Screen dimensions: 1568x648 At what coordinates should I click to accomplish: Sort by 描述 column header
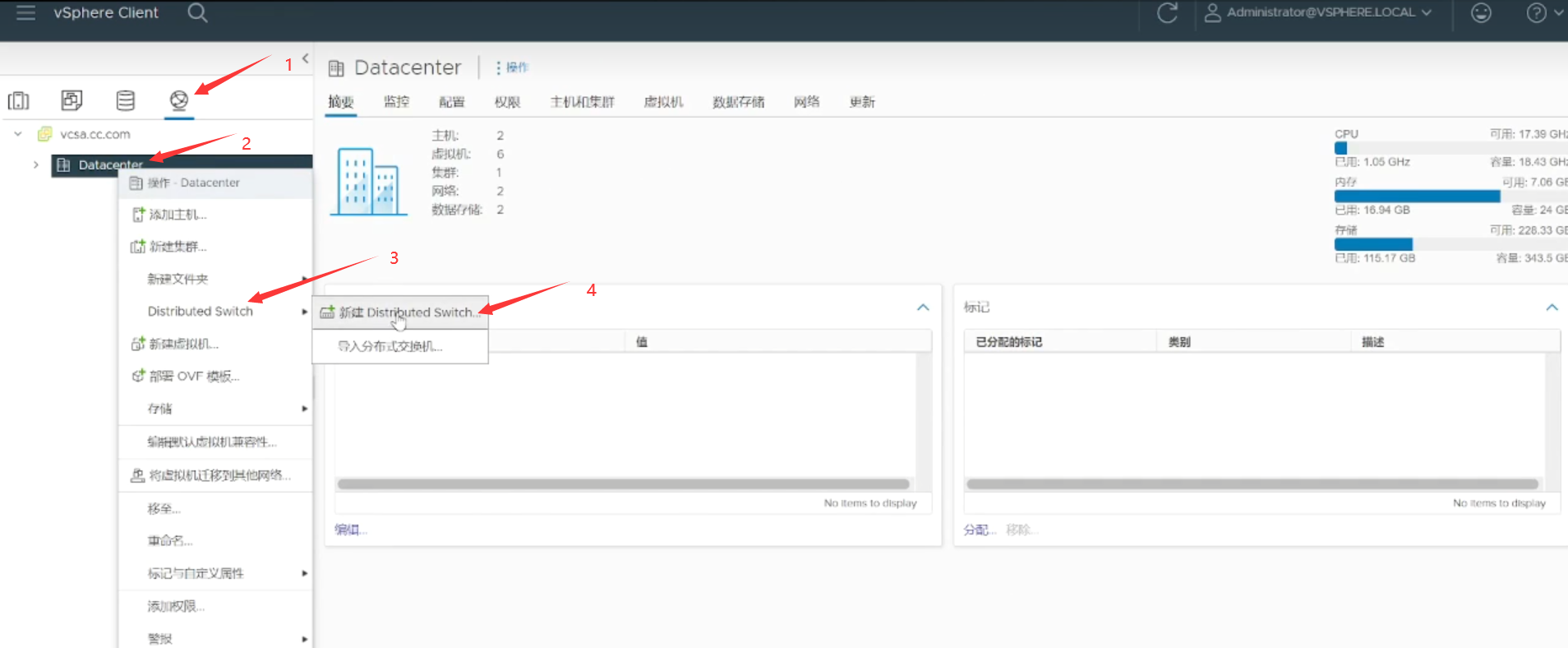(x=1372, y=341)
